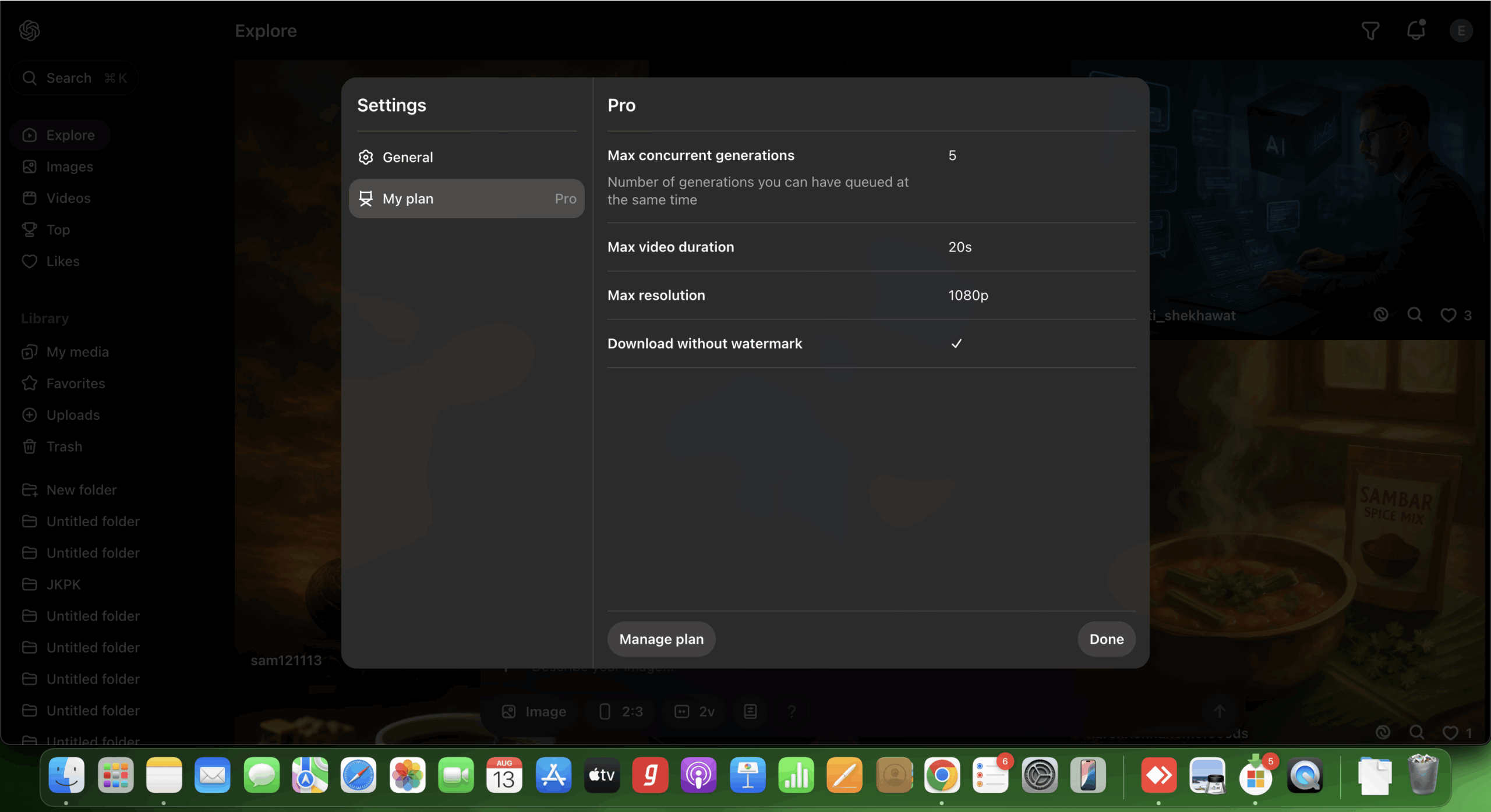Select the General settings tab

pyautogui.click(x=408, y=157)
